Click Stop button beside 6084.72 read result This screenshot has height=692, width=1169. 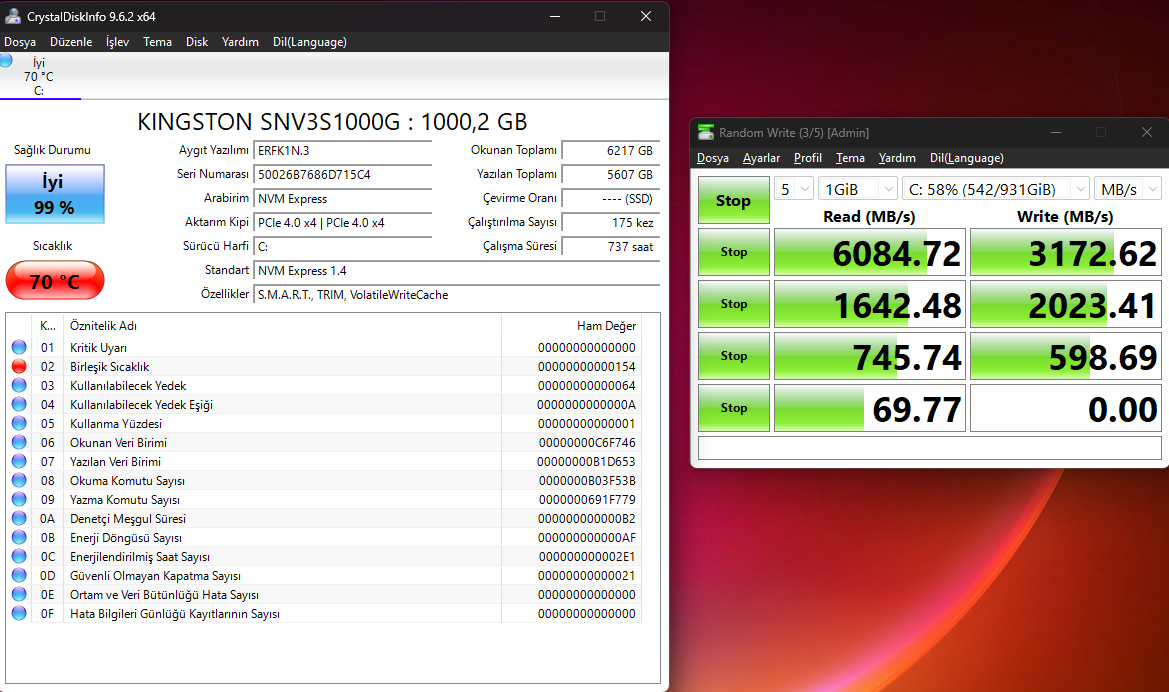click(x=734, y=252)
